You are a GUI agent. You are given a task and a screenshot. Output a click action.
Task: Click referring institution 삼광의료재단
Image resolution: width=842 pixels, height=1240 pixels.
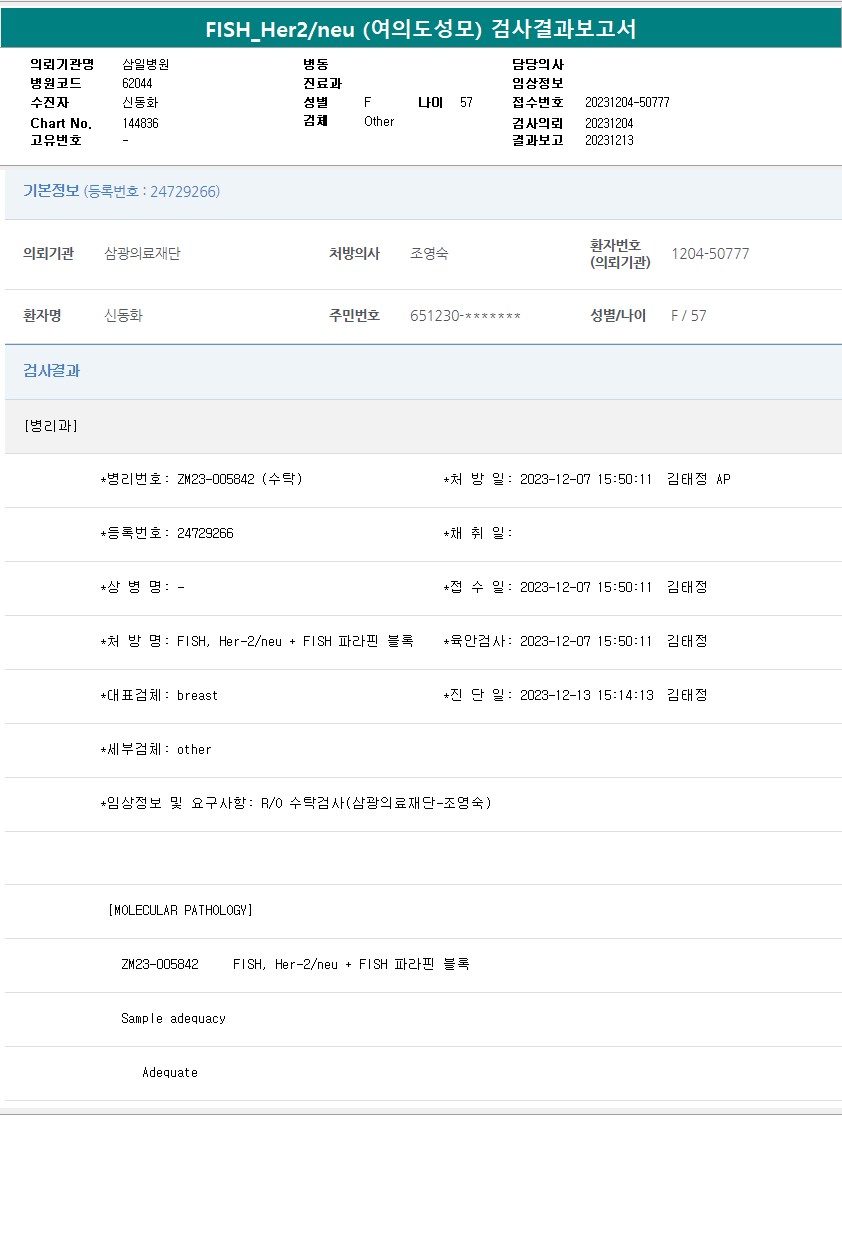(142, 254)
